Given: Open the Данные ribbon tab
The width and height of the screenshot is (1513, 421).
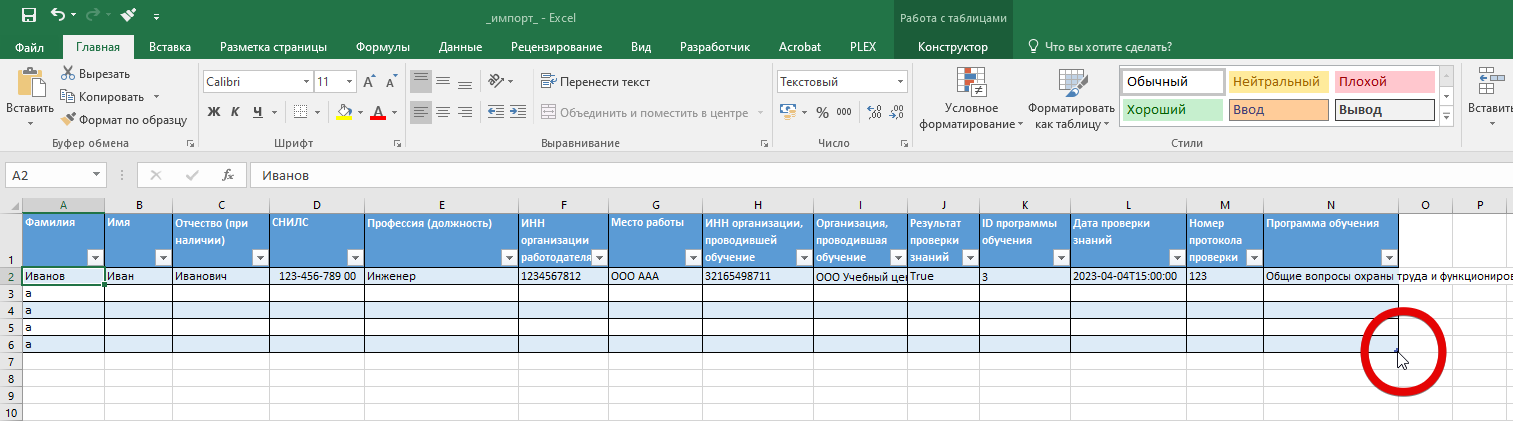Looking at the screenshot, I should point(460,47).
